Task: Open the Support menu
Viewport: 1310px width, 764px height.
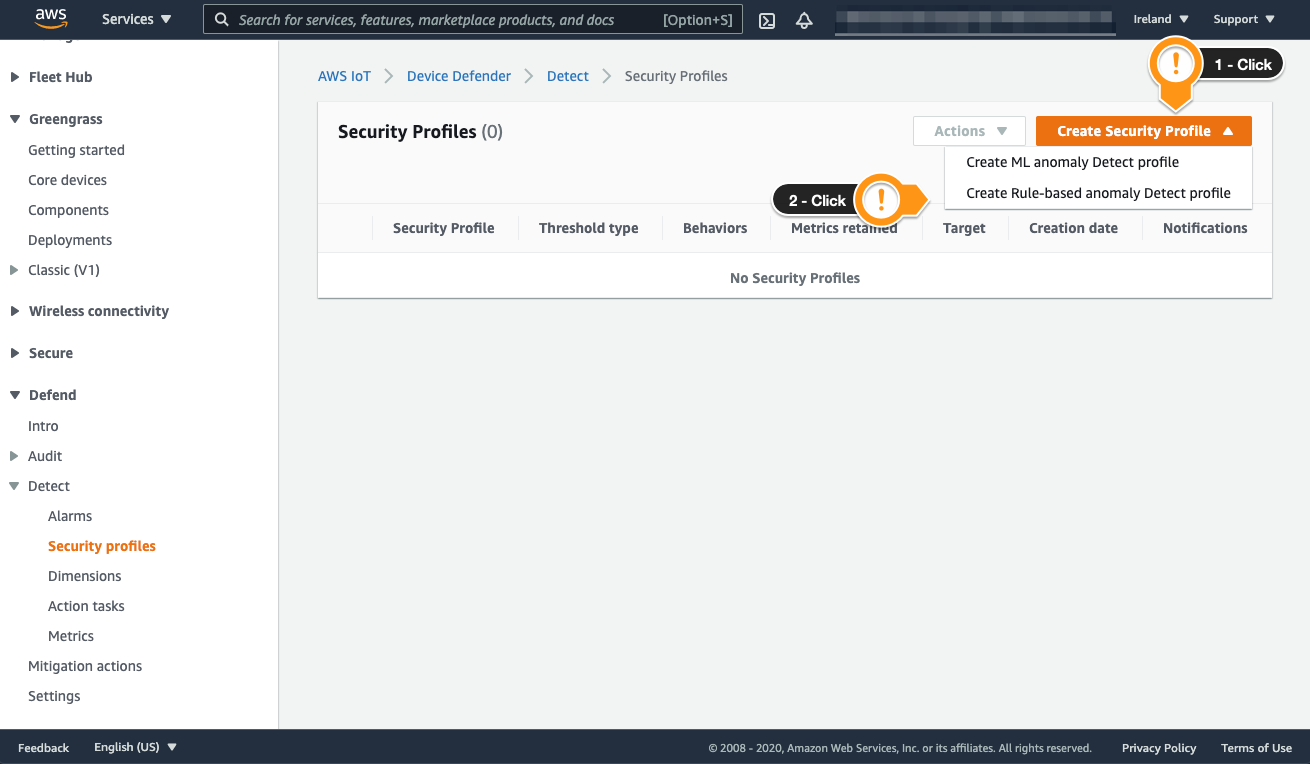Action: click(1244, 19)
